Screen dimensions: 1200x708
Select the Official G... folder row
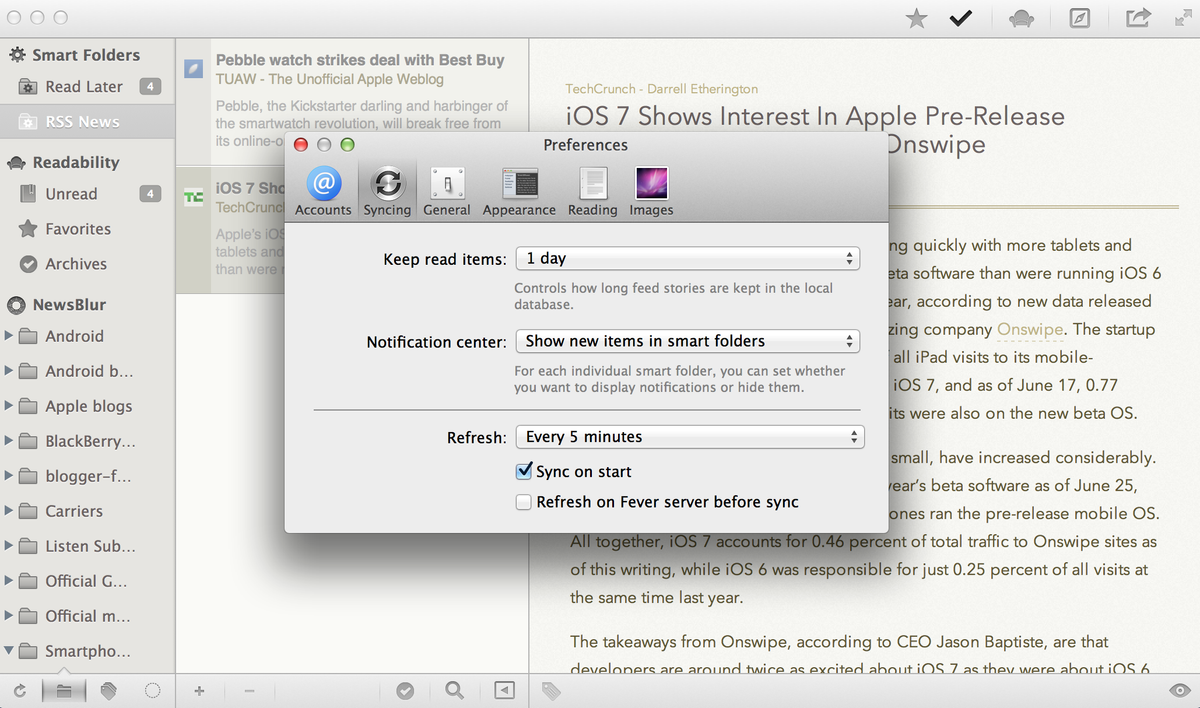87,581
